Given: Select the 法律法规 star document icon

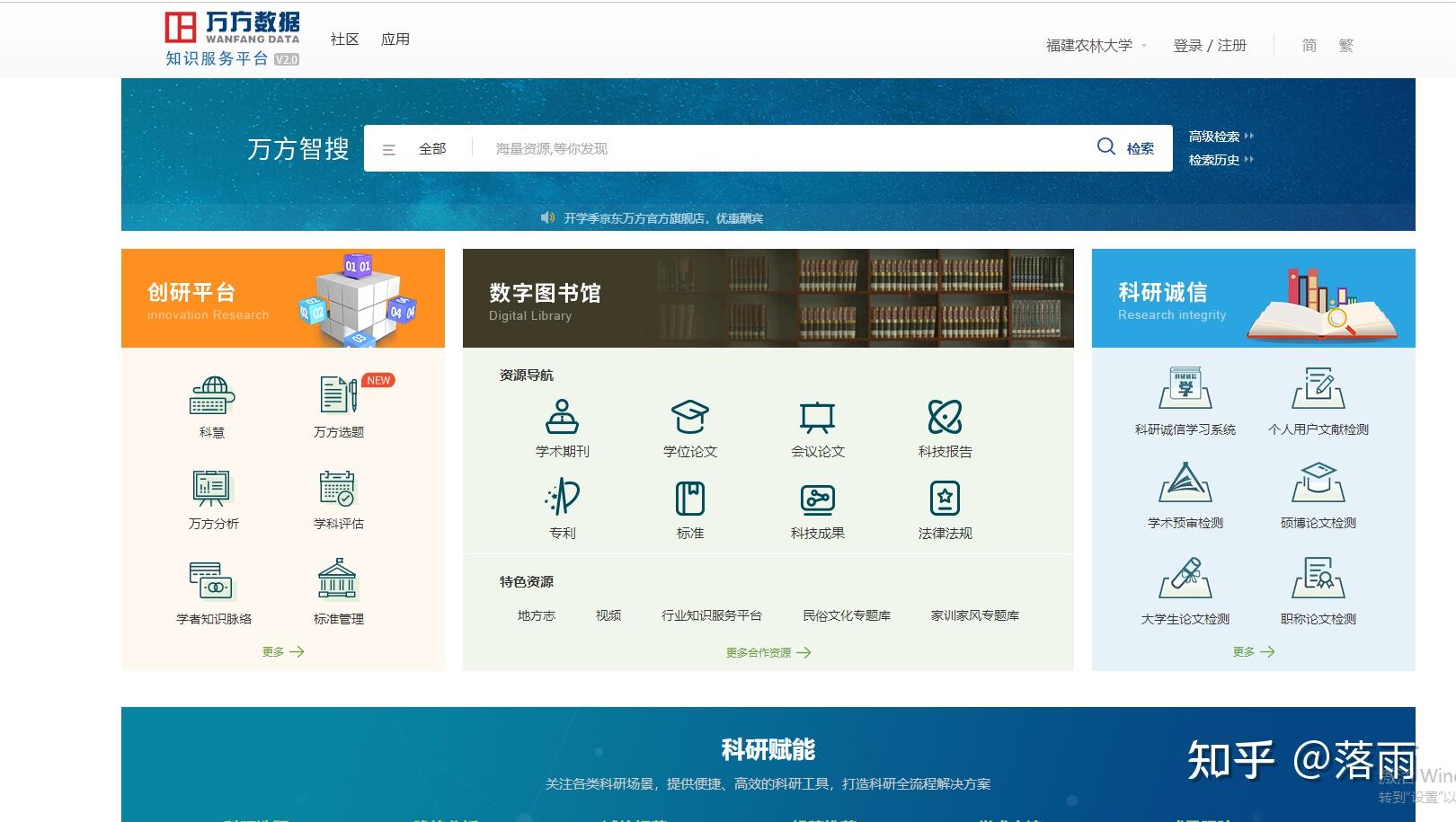Looking at the screenshot, I should tap(946, 498).
